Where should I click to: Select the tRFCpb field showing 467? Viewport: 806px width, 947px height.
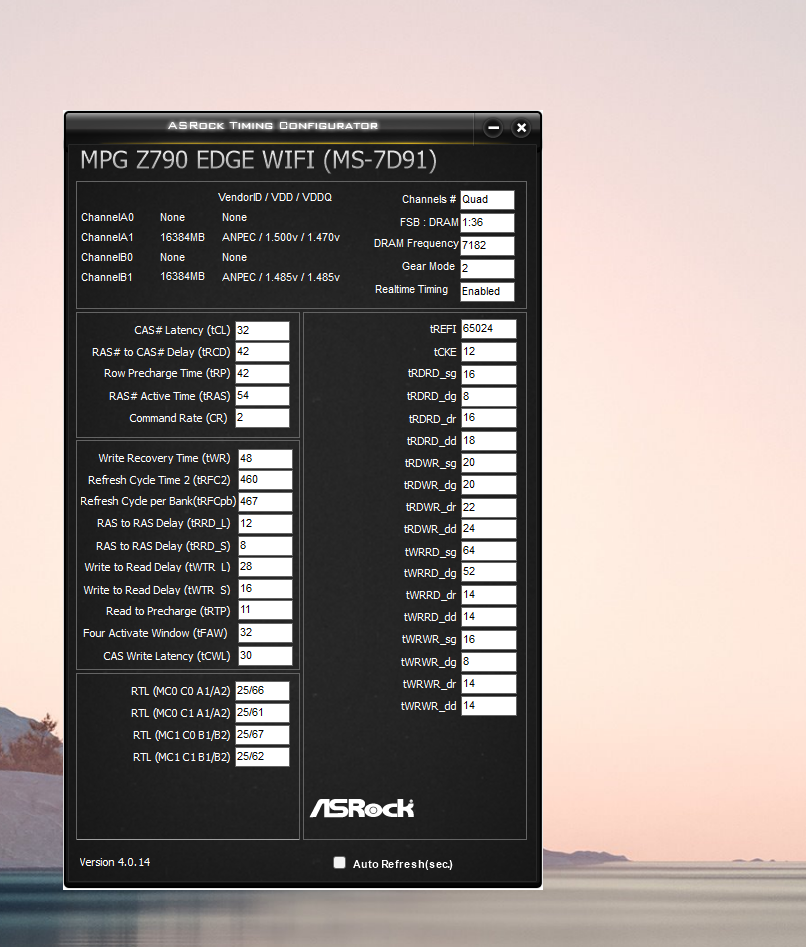[x=265, y=502]
